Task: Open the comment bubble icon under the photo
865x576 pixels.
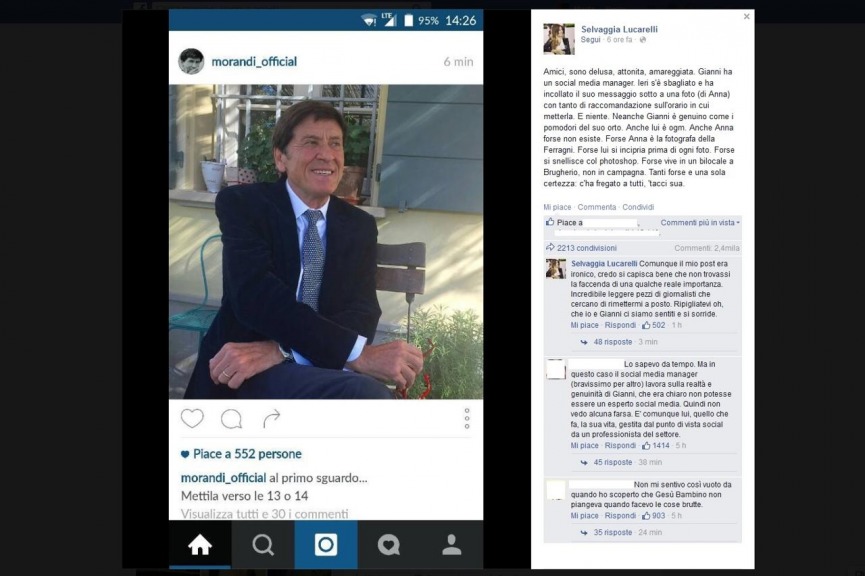Action: point(231,419)
